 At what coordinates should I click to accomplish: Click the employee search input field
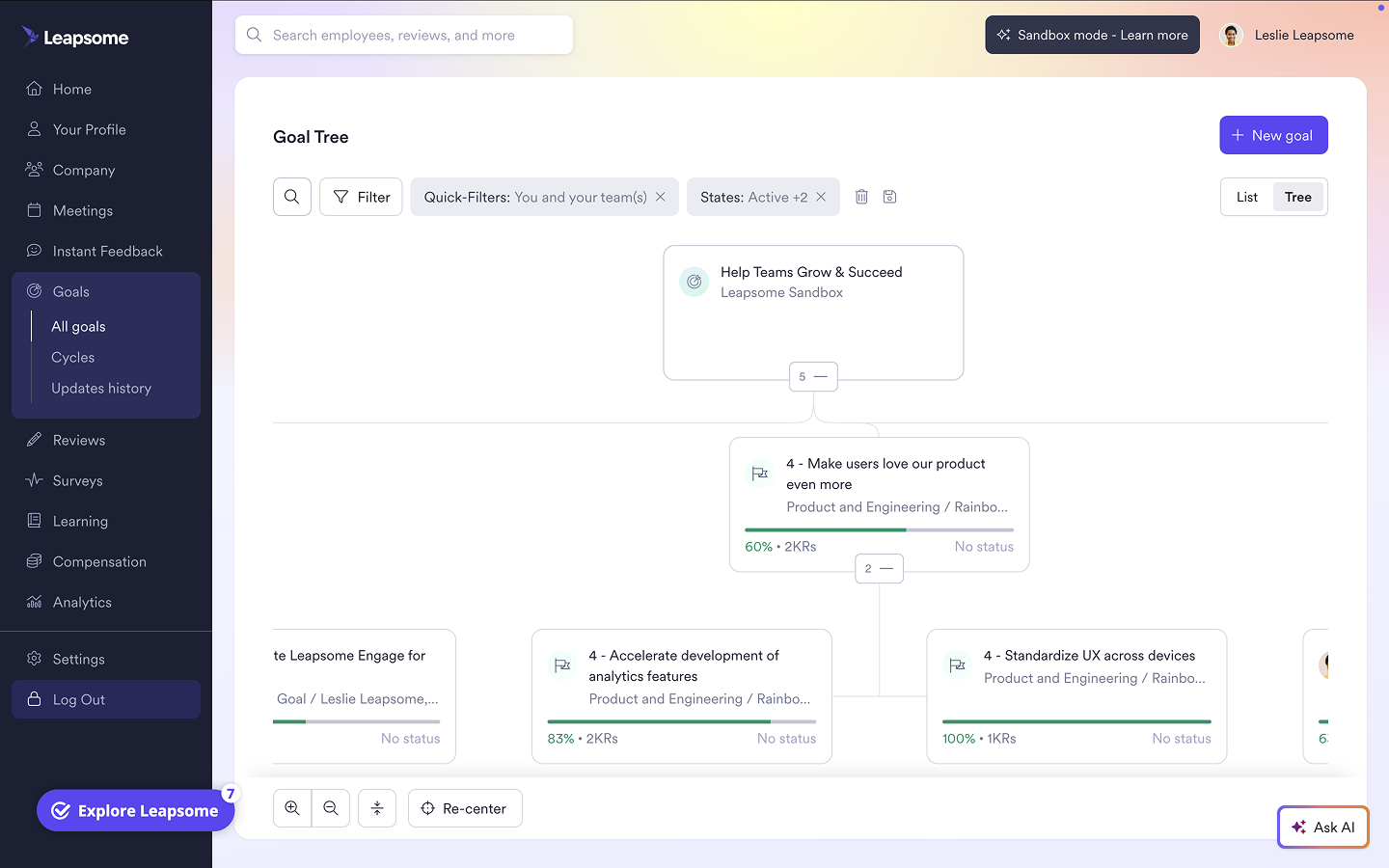[x=405, y=34]
